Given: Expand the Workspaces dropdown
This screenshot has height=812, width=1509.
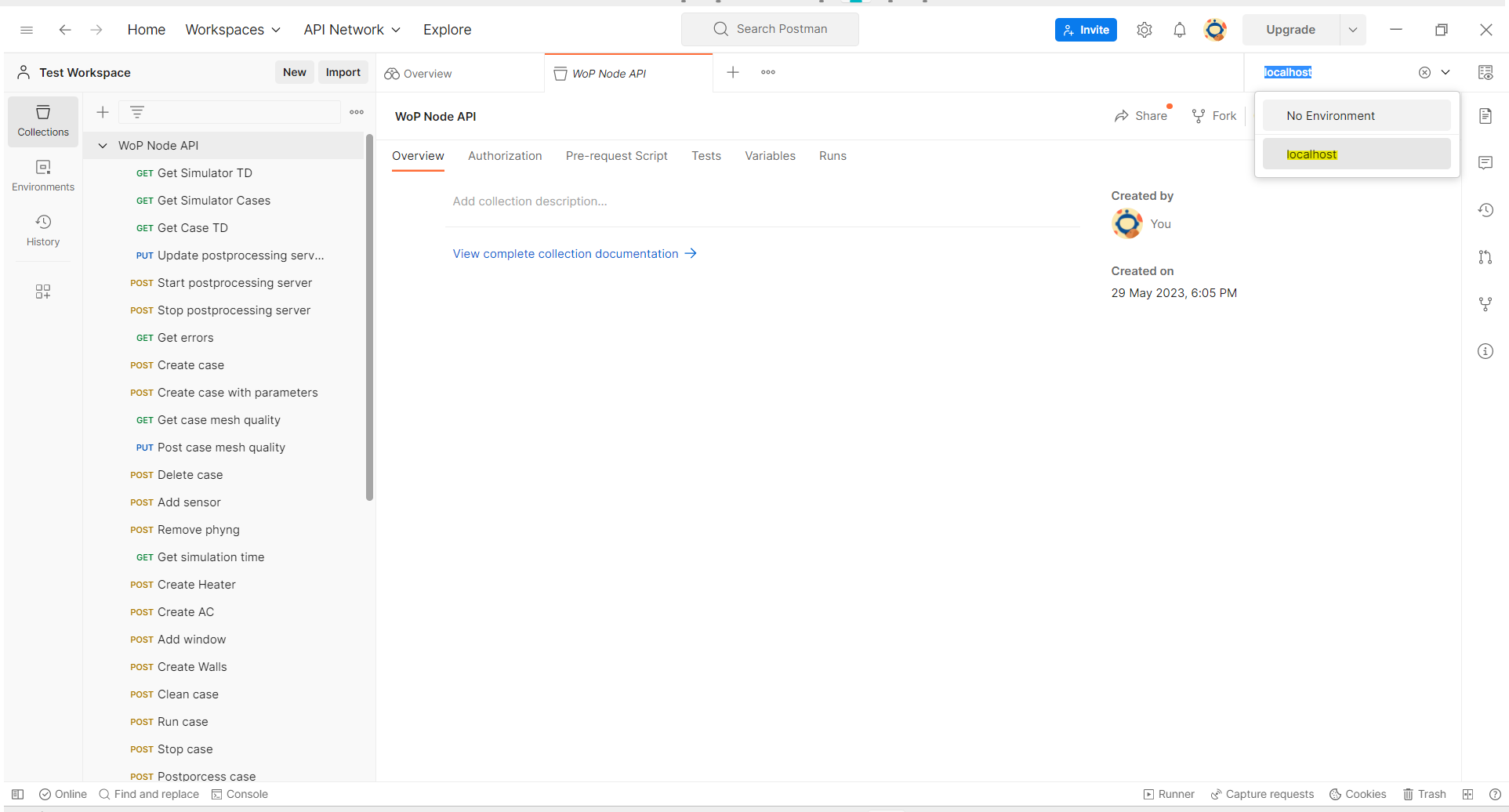Looking at the screenshot, I should coord(233,30).
